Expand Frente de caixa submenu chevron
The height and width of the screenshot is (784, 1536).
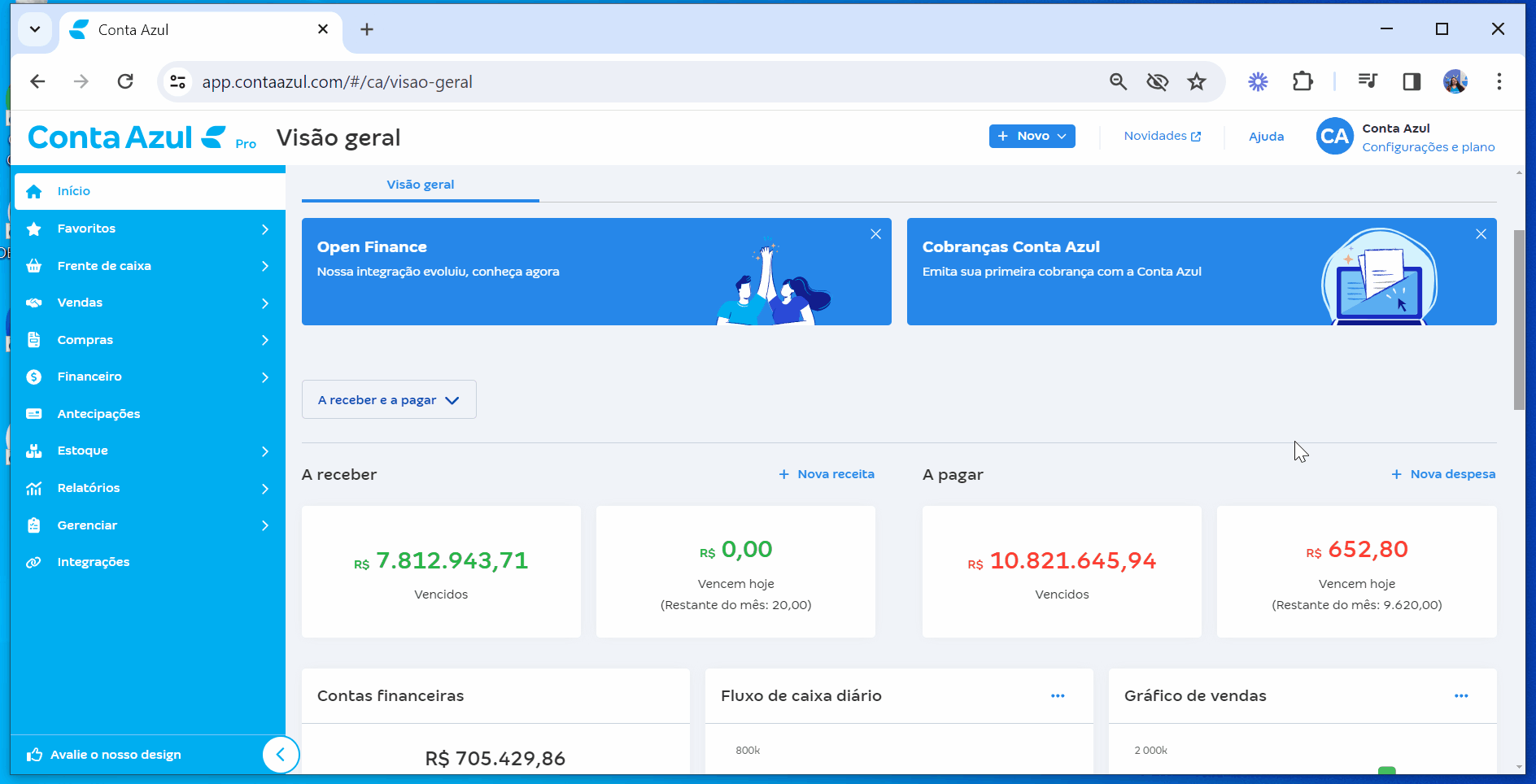[264, 266]
